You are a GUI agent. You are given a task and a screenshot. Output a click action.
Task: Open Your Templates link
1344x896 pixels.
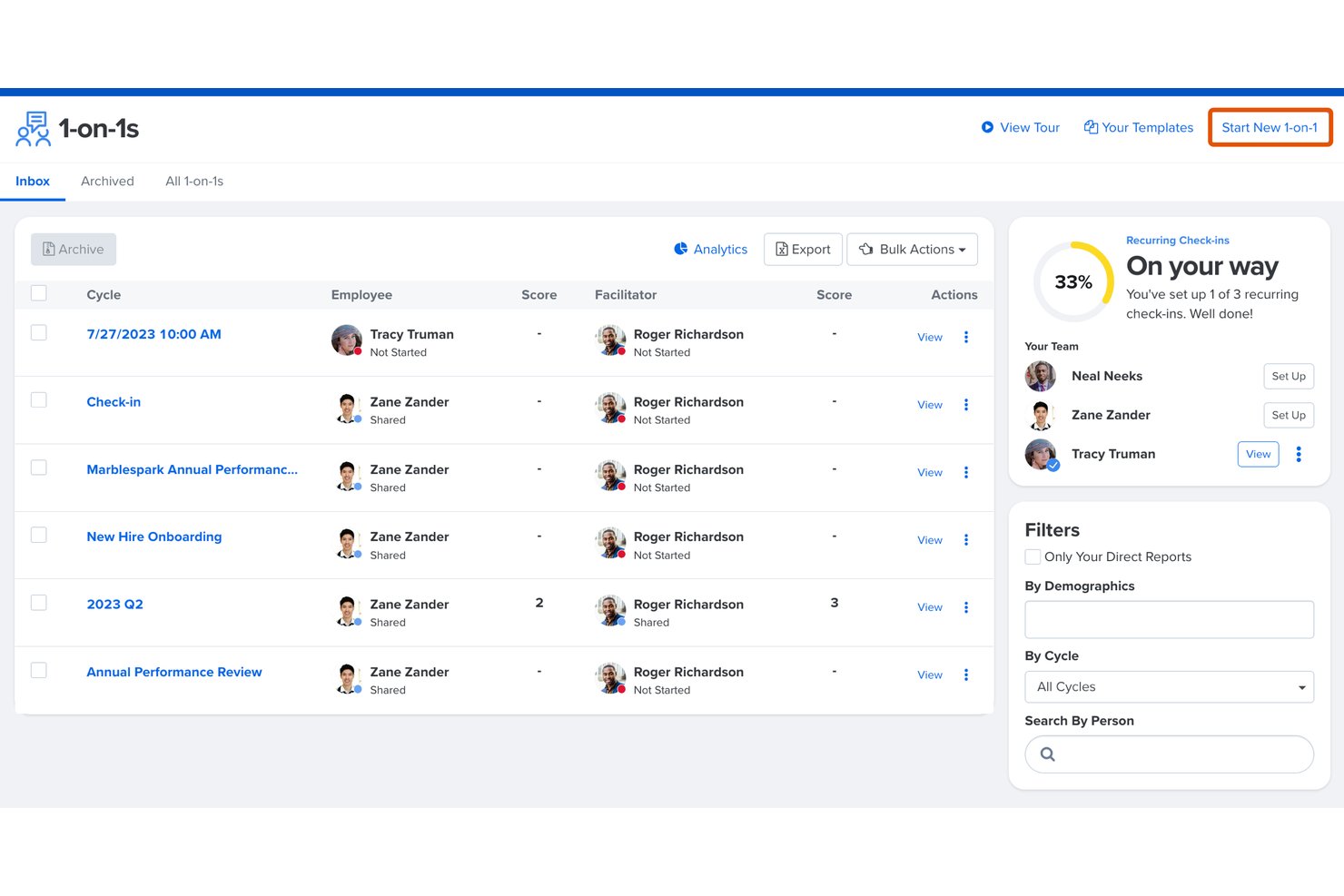1139,127
